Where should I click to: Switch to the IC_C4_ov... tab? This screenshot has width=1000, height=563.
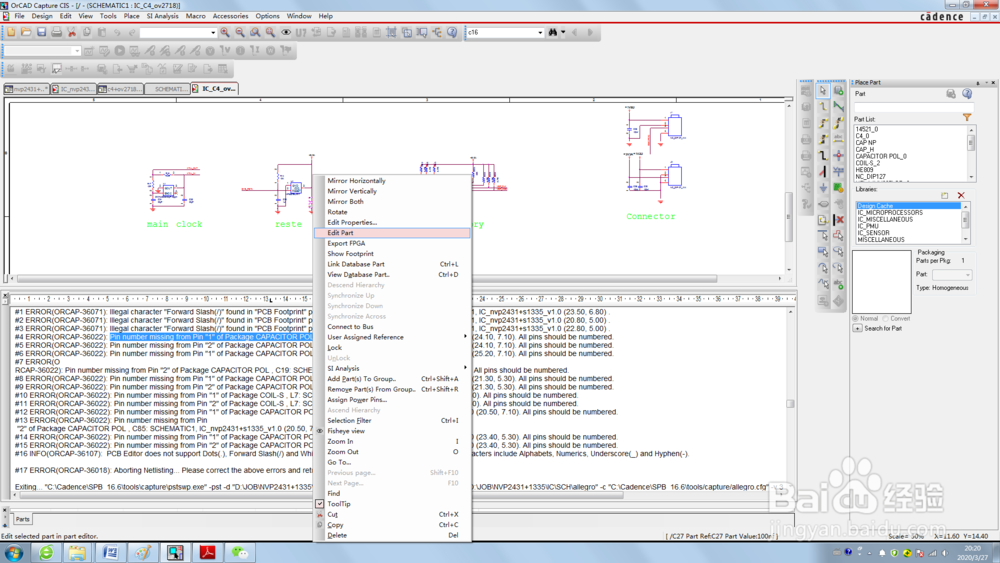click(215, 89)
